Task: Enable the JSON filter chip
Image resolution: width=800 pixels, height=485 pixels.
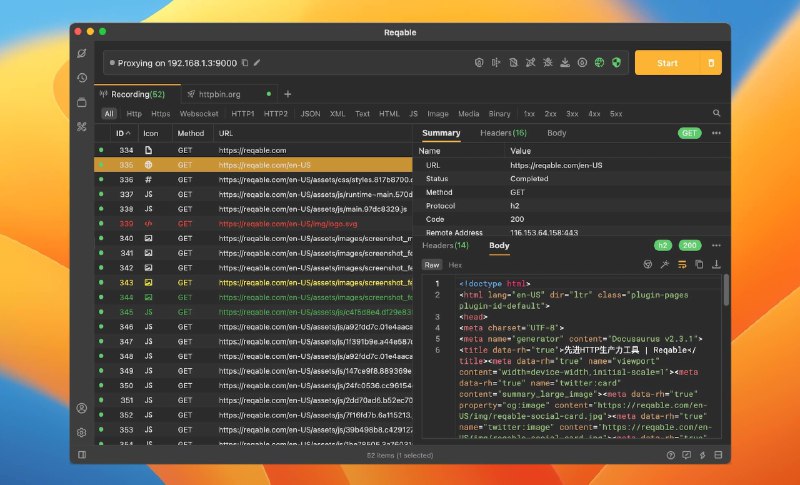Action: (x=311, y=114)
